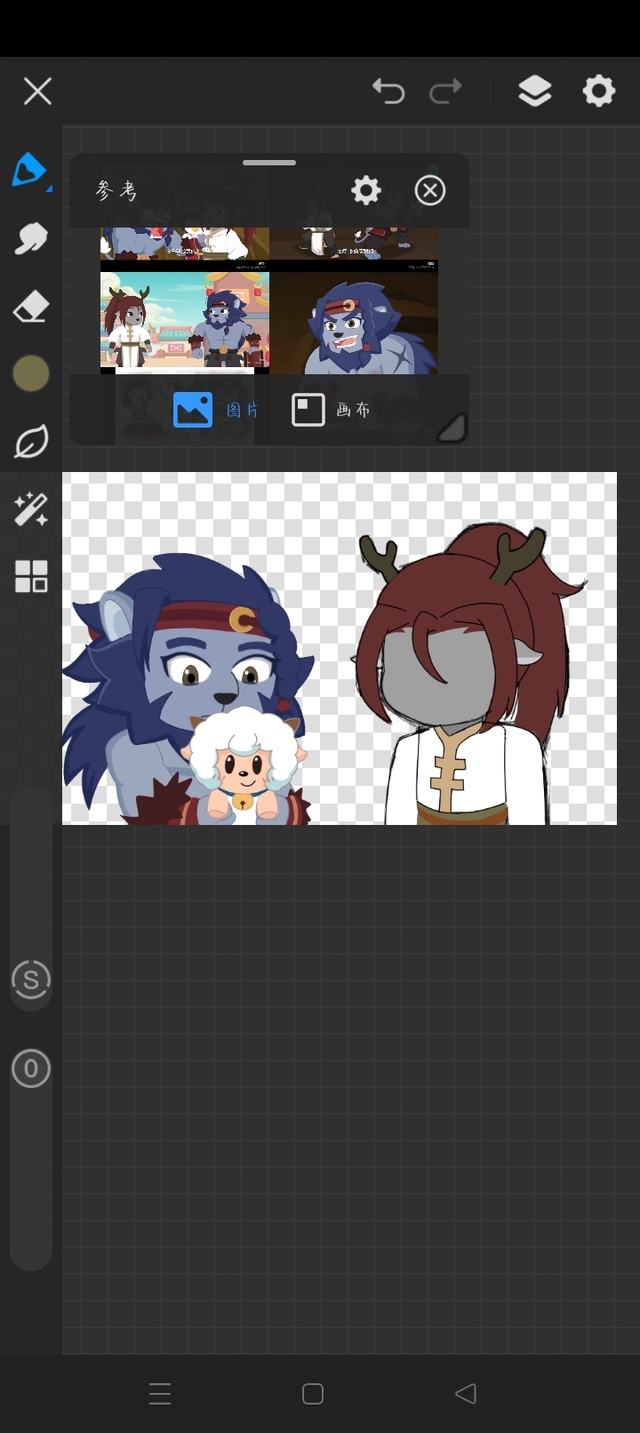Tap the 0 opacity slider handle
The width and height of the screenshot is (640, 1433).
point(31,1069)
